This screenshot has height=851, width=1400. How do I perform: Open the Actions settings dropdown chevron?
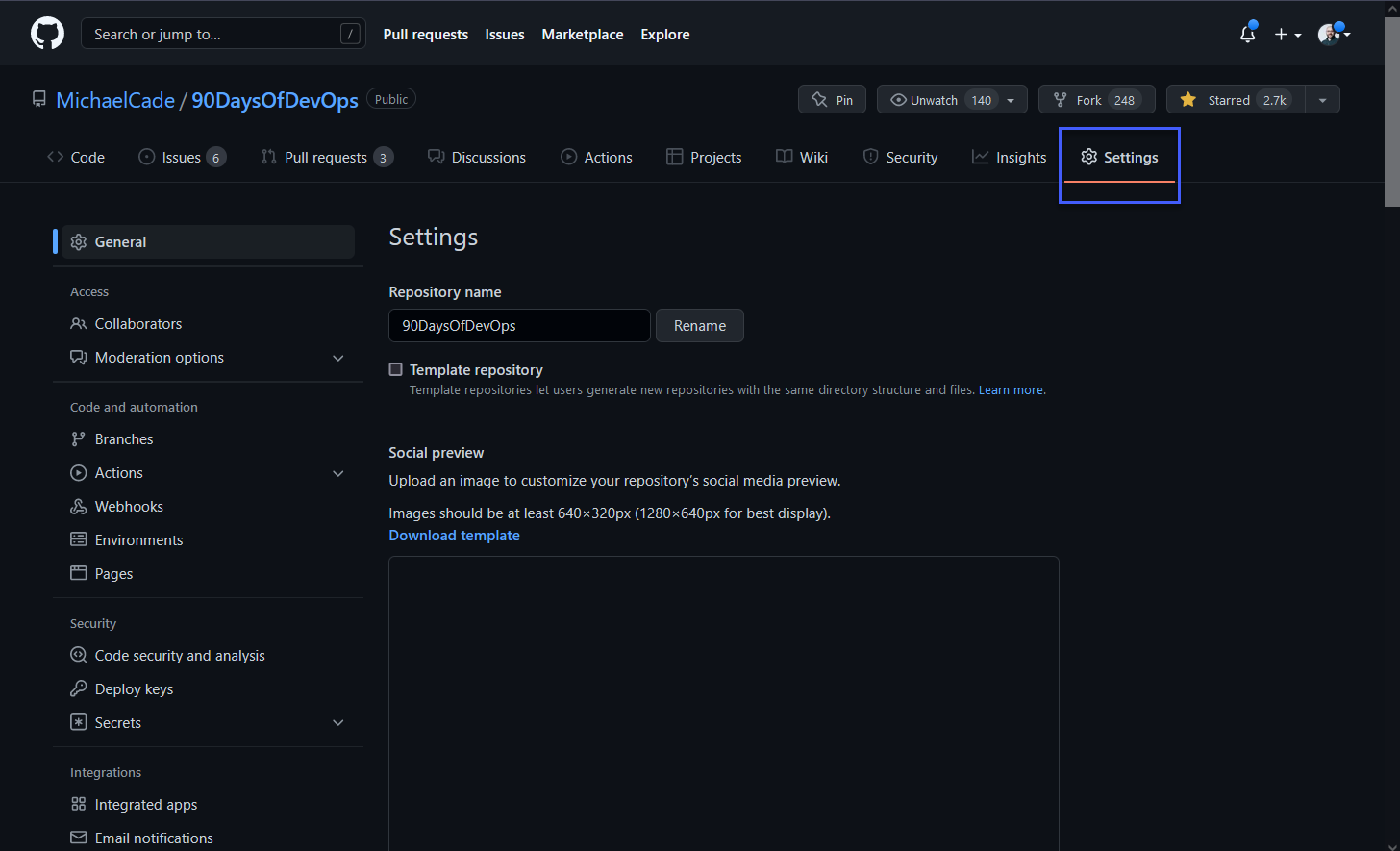338,472
